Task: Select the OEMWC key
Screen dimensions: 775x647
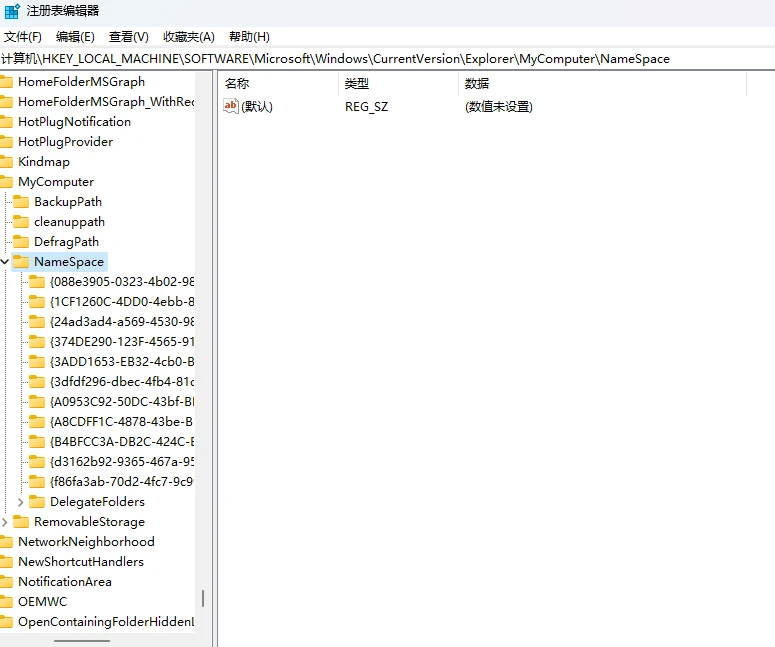Action: (x=43, y=602)
